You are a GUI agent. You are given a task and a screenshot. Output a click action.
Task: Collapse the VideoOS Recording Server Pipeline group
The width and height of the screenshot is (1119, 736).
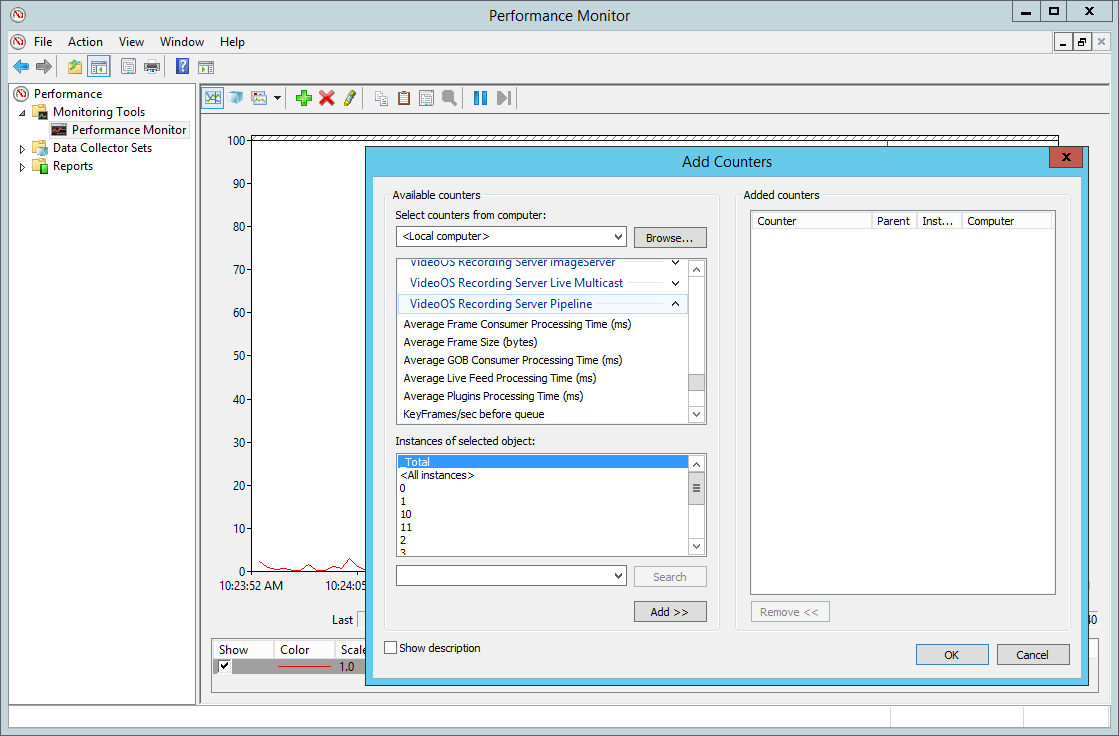pos(675,304)
